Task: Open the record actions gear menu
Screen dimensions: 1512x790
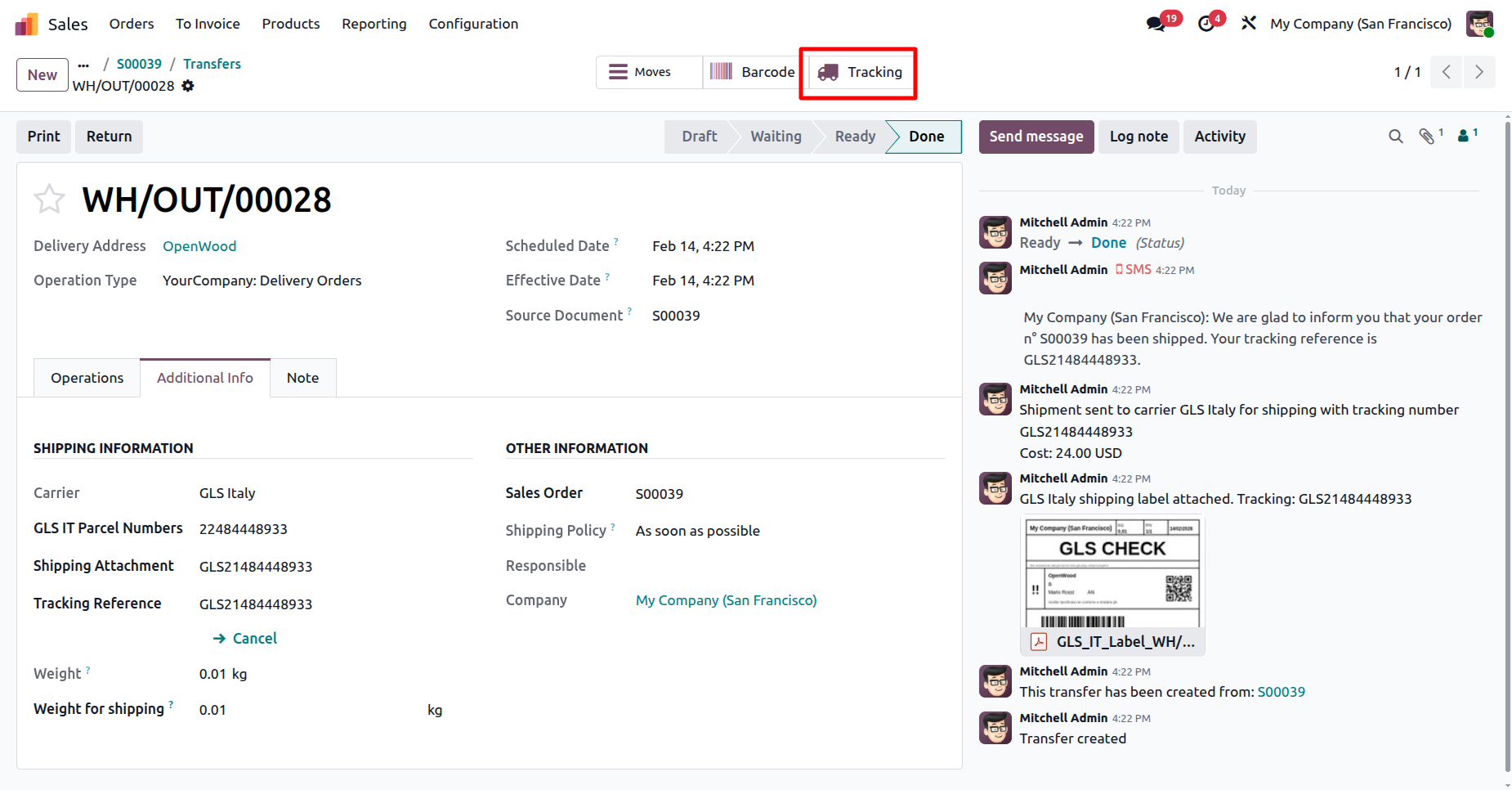Action: 188,86
